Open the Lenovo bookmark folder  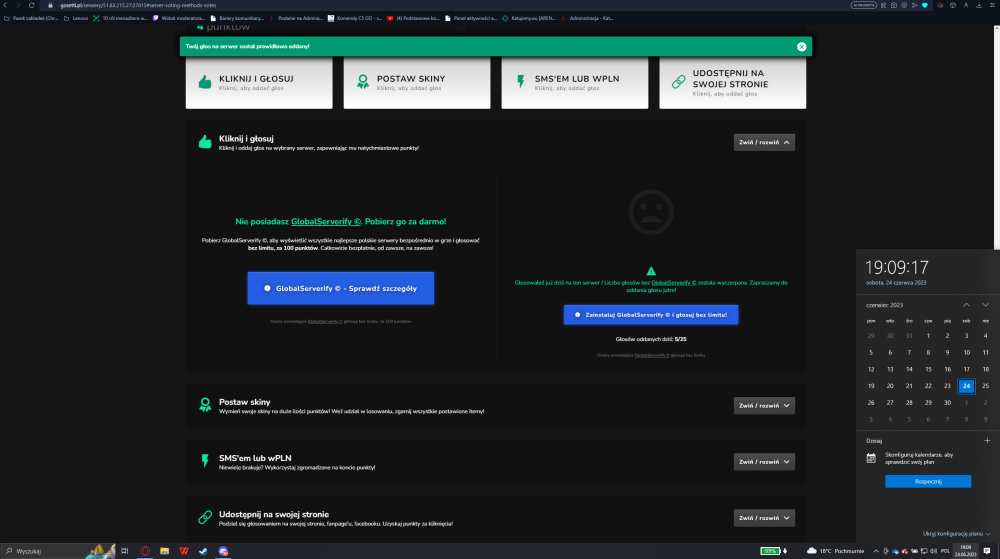[76, 18]
